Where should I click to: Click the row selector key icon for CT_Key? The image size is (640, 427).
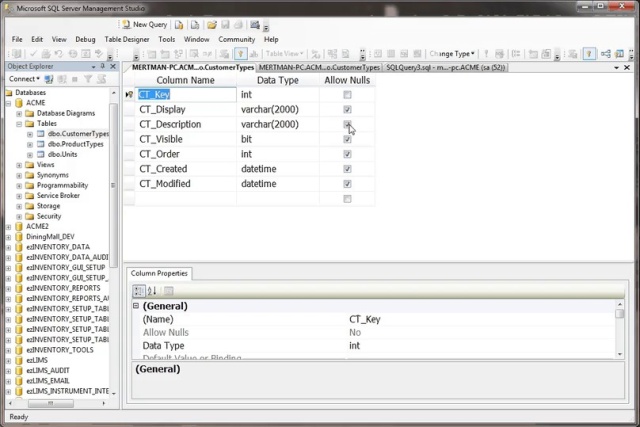point(129,95)
